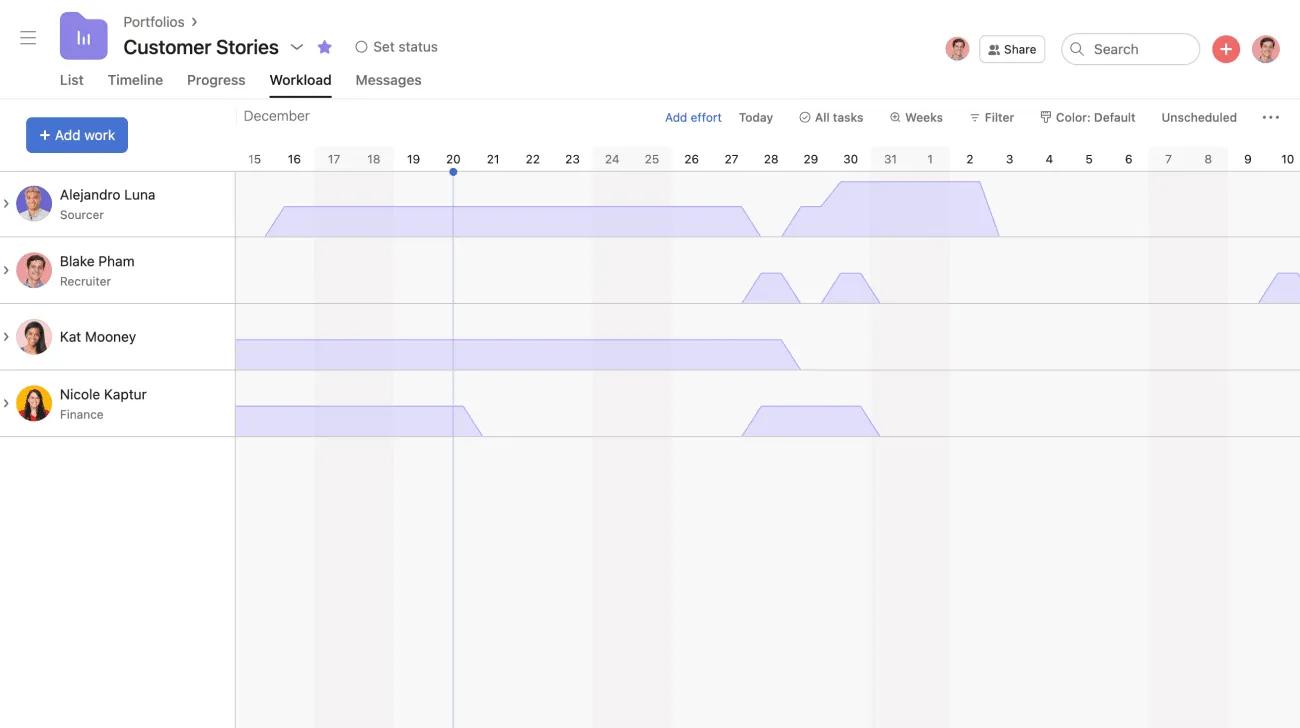Expand Alejandro Luna's workload row
Viewport: 1300px width, 728px height.
pos(6,204)
